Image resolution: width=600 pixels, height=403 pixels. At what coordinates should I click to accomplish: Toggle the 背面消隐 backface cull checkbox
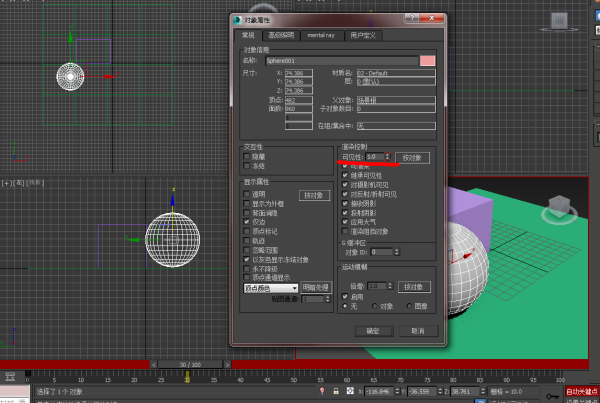246,212
